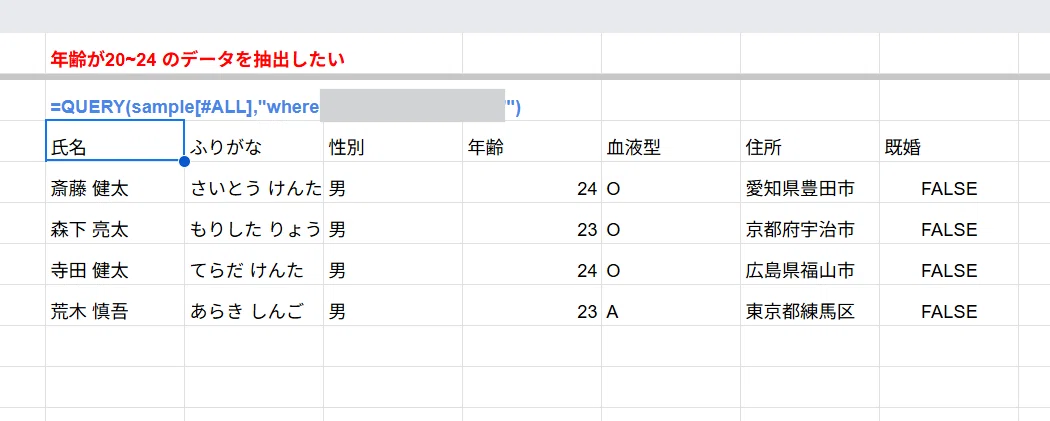Click the FALSE value in 斎藤 健太's row
1050x421 pixels.
click(949, 182)
